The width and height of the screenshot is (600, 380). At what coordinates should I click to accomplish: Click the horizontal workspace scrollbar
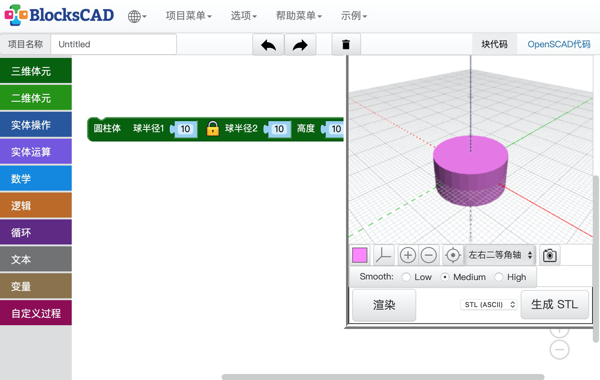[x=383, y=377]
